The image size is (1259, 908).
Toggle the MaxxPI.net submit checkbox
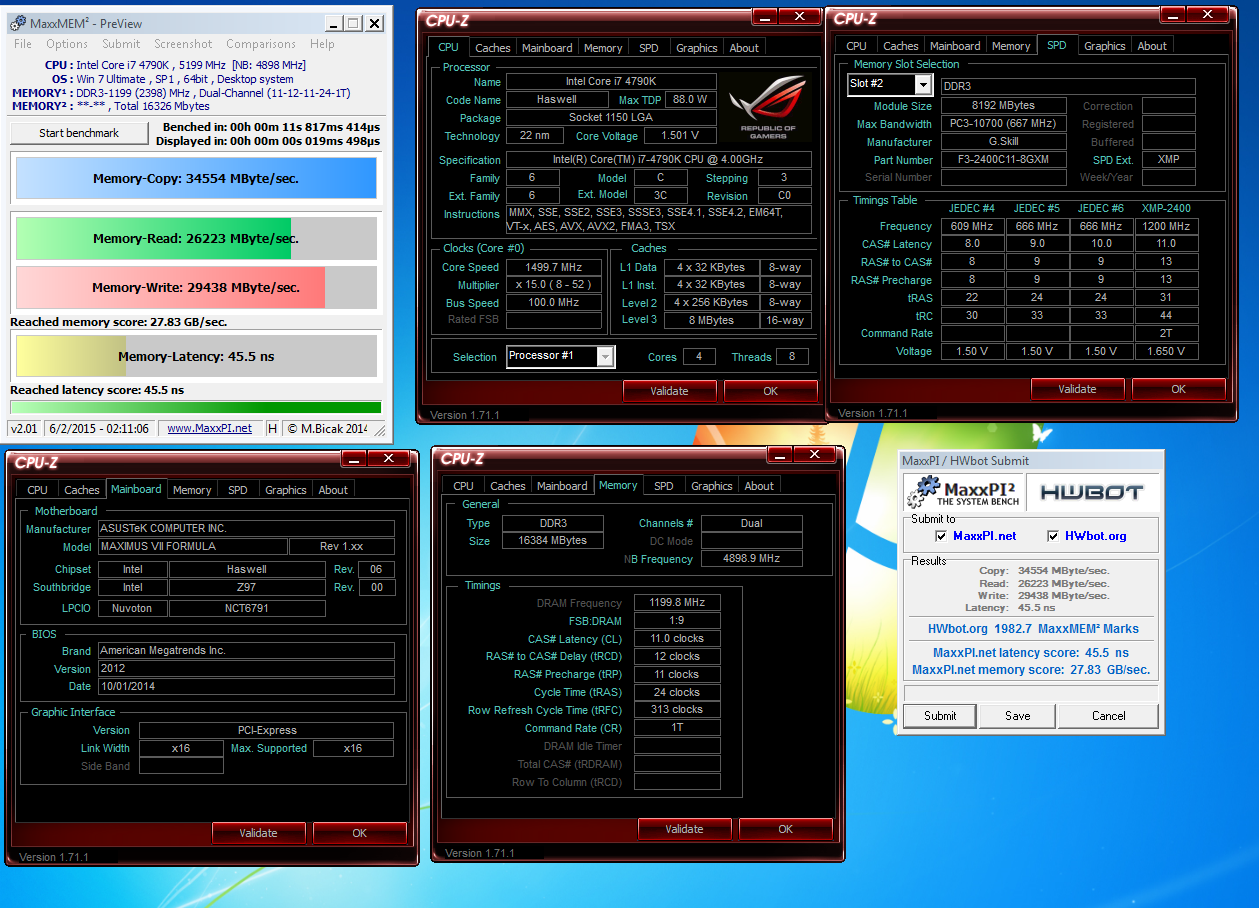(941, 536)
